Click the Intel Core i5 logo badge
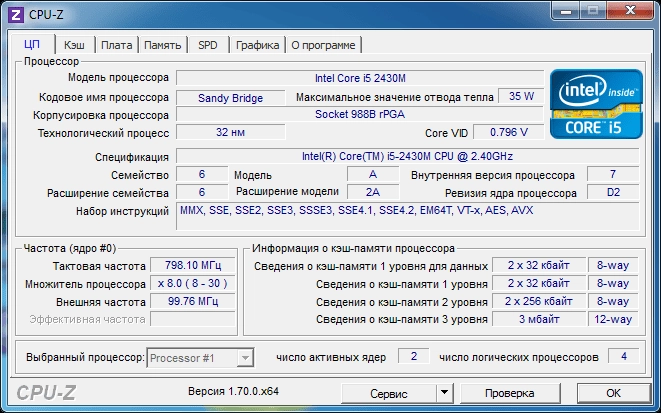This screenshot has height=413, width=661. (x=597, y=104)
